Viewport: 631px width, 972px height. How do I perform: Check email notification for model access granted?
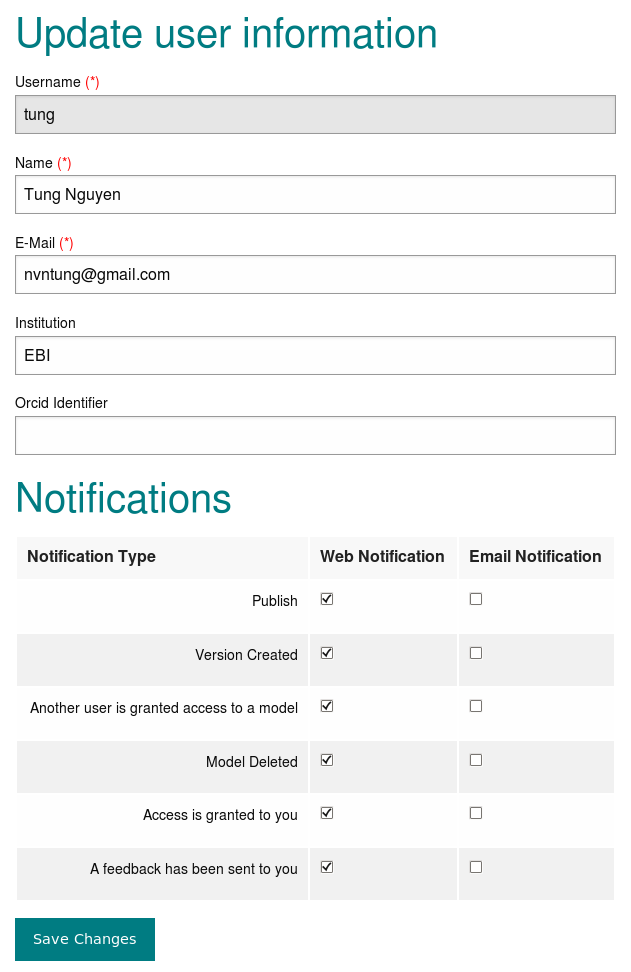tap(475, 705)
